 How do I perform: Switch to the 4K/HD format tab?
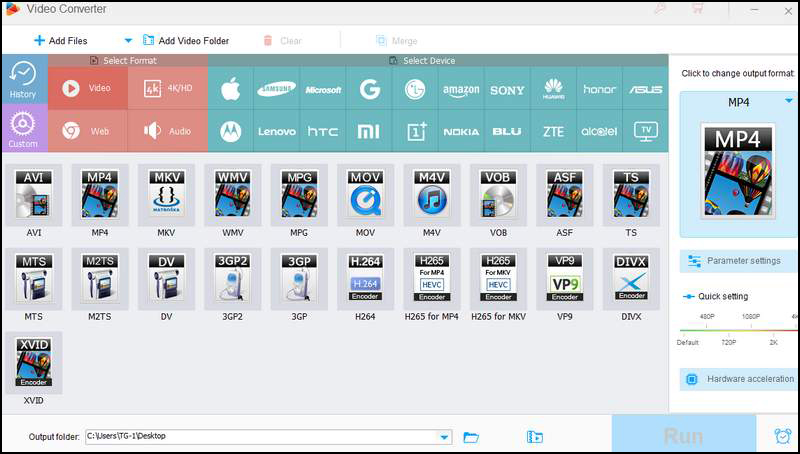(168, 88)
